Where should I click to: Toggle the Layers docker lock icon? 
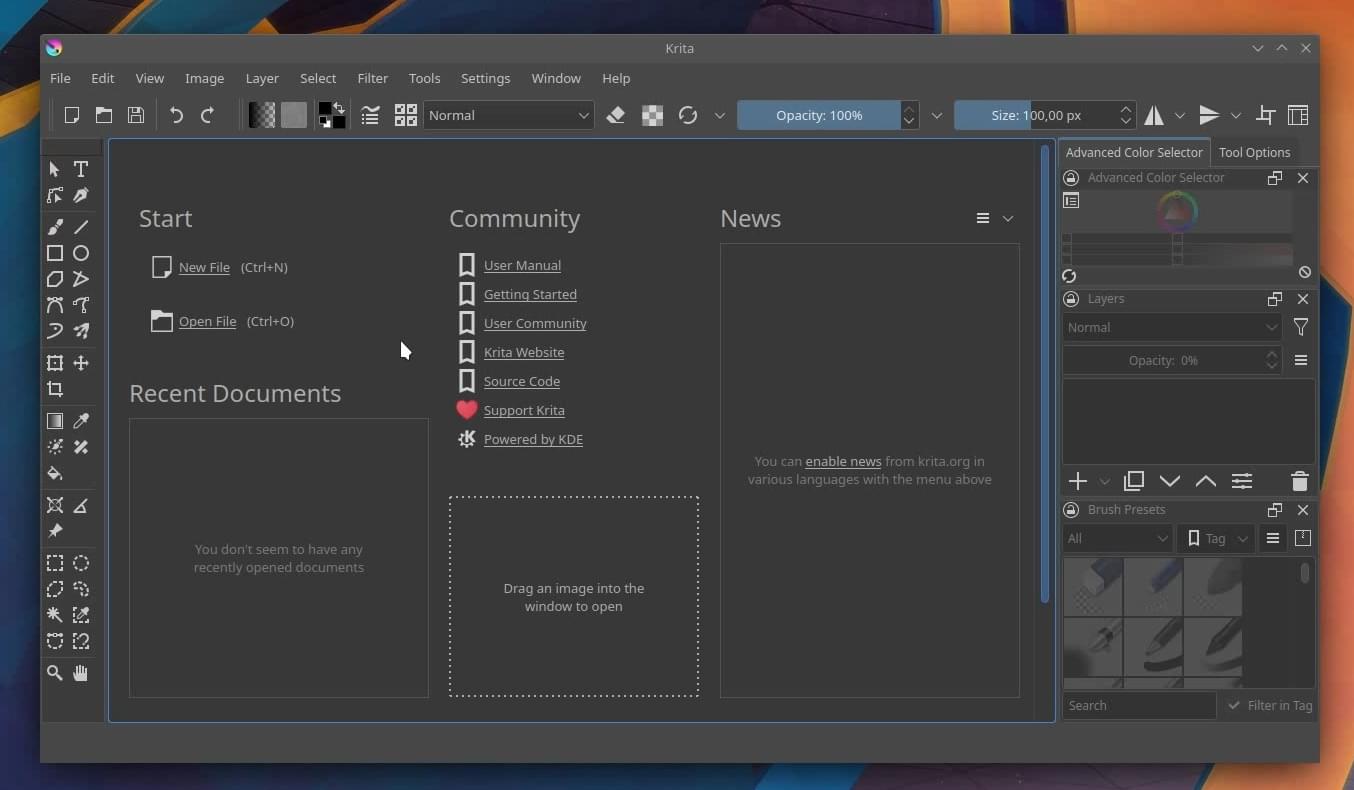pyautogui.click(x=1071, y=299)
